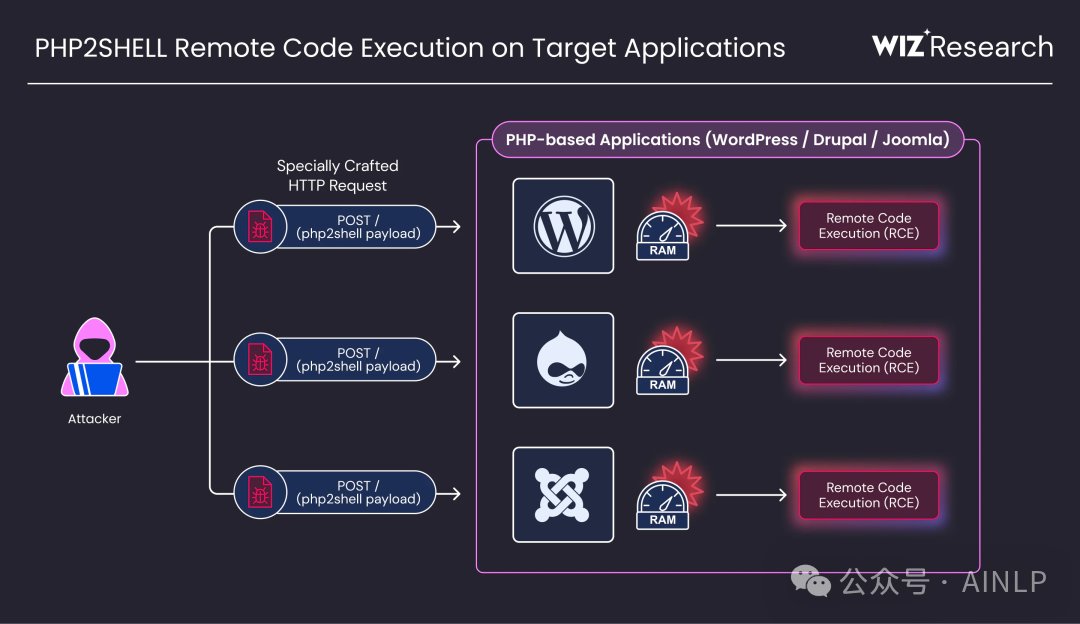1080x624 pixels.
Task: Click the 'PHP2SHELL Remote Code Execution' title
Action: [x=410, y=48]
